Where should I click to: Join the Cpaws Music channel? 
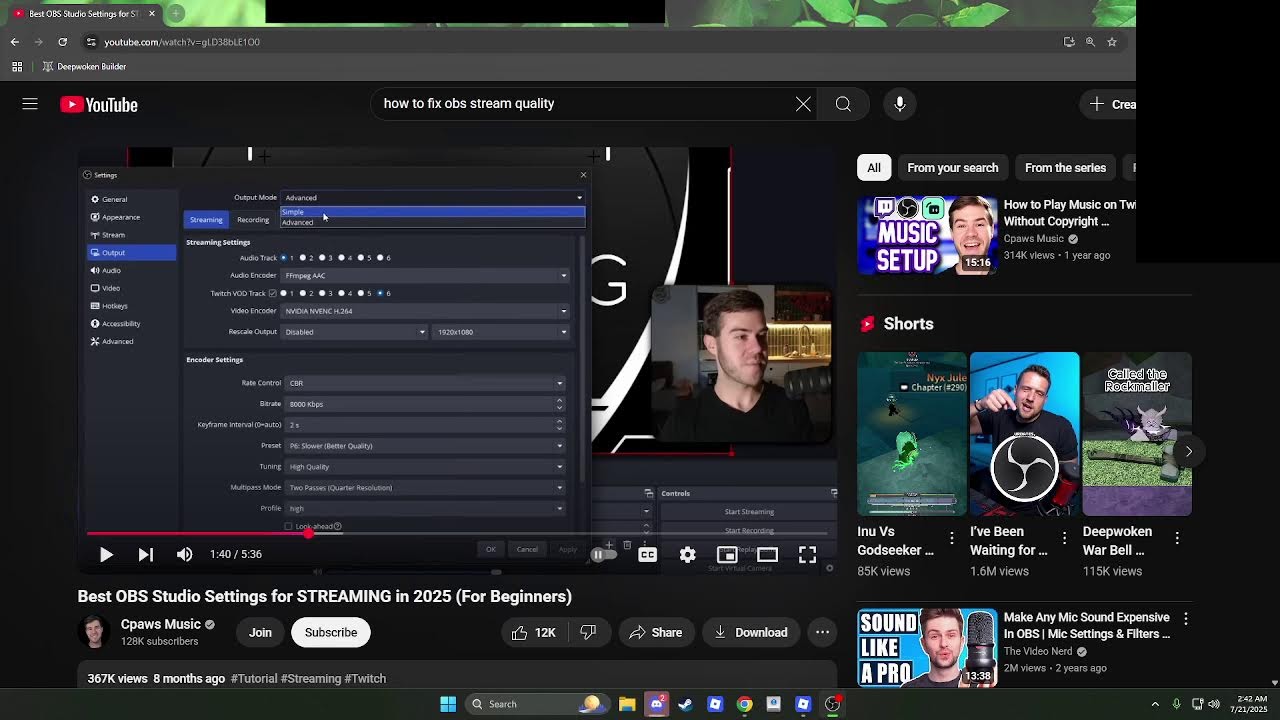(x=260, y=632)
